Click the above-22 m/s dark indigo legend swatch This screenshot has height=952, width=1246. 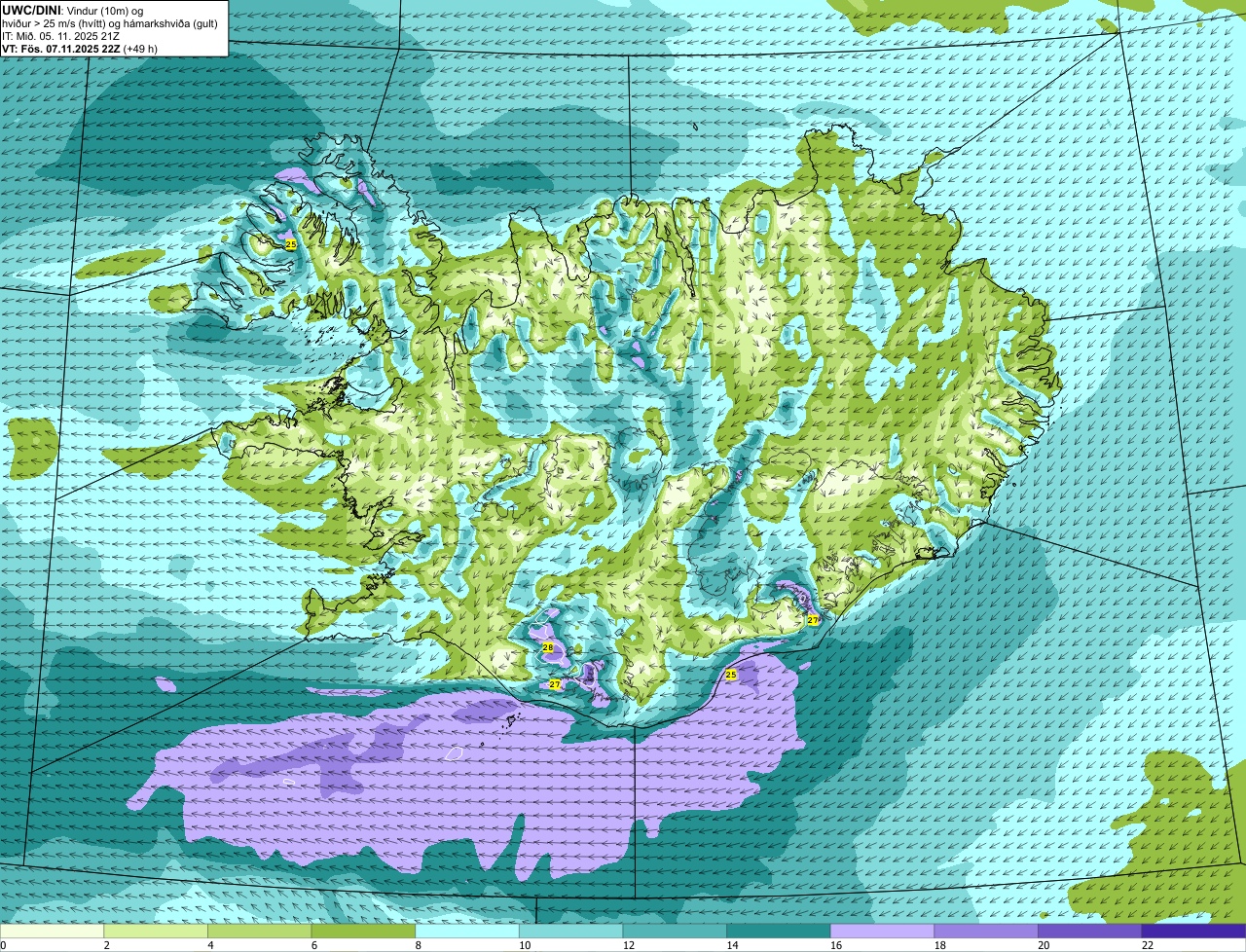tap(1193, 932)
